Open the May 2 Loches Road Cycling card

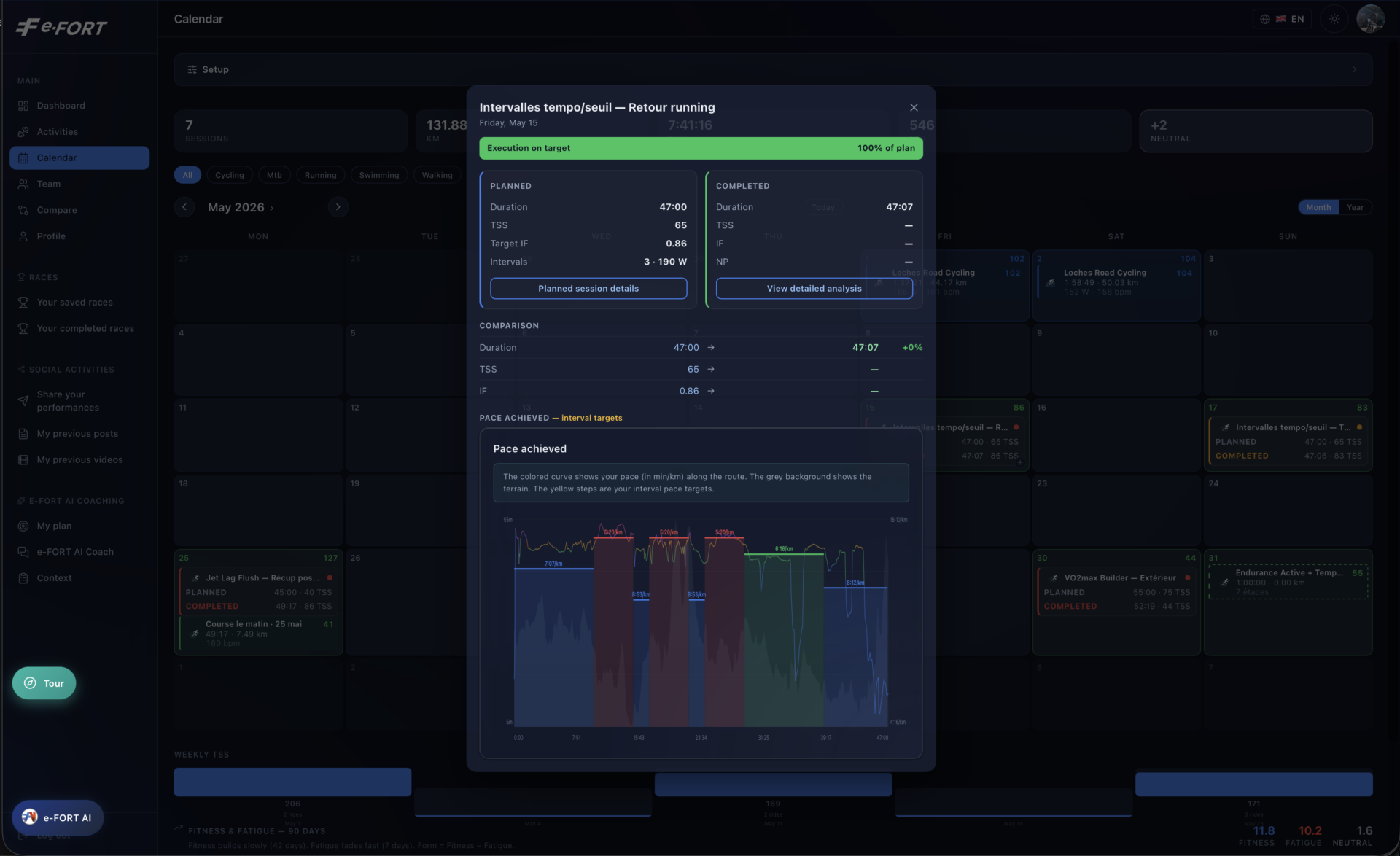(1116, 282)
